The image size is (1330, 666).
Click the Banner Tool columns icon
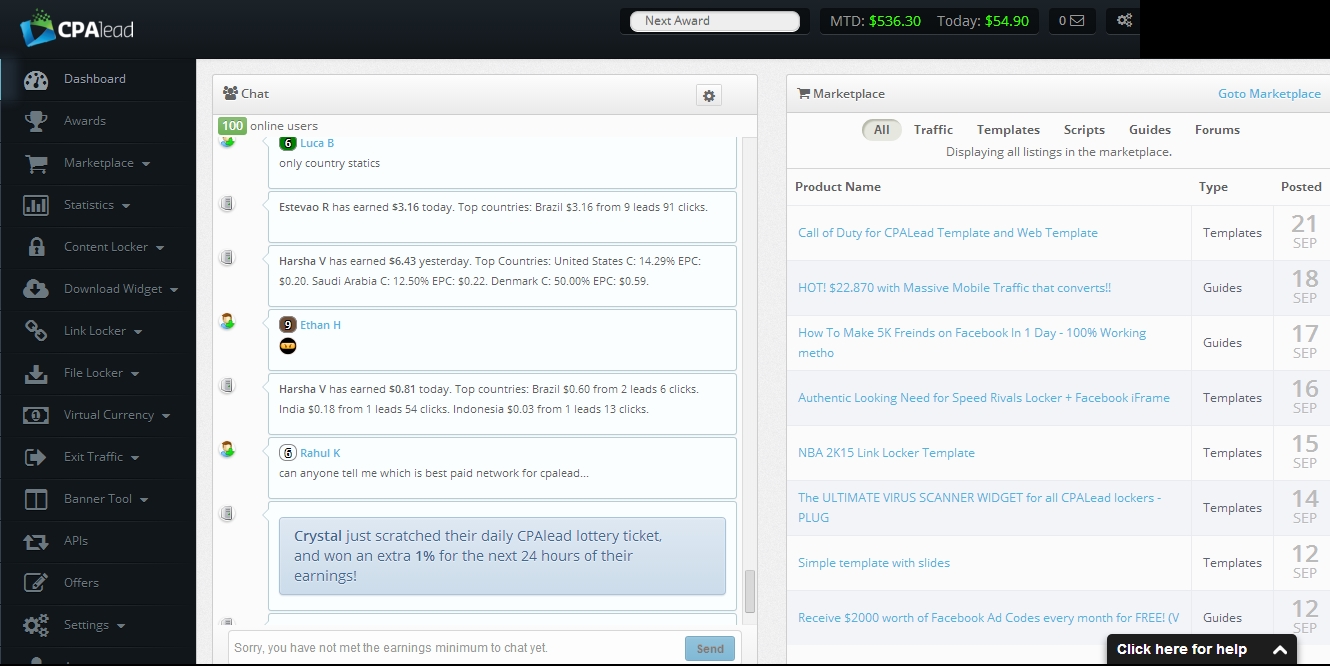pos(36,499)
